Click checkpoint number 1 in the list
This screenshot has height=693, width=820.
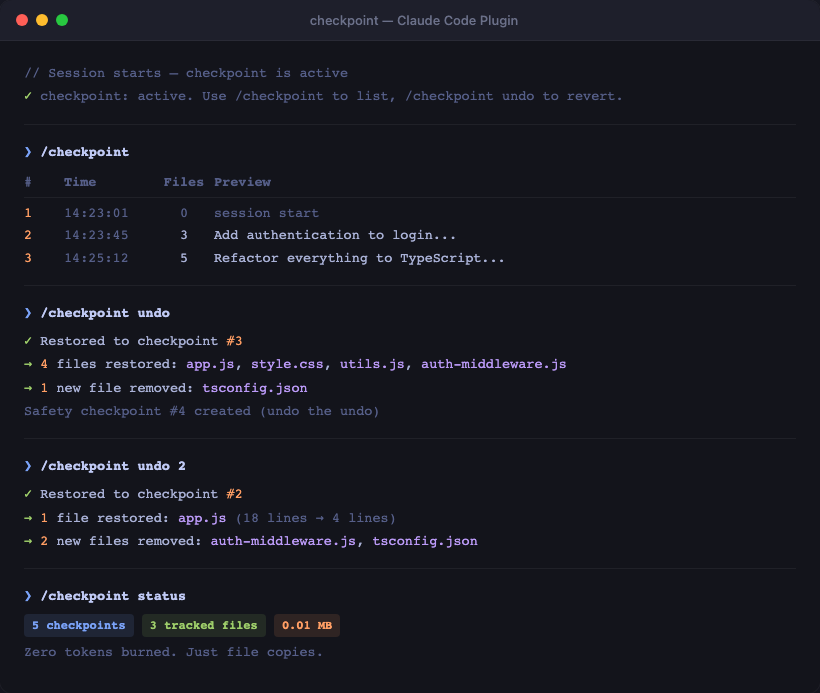(x=28, y=213)
